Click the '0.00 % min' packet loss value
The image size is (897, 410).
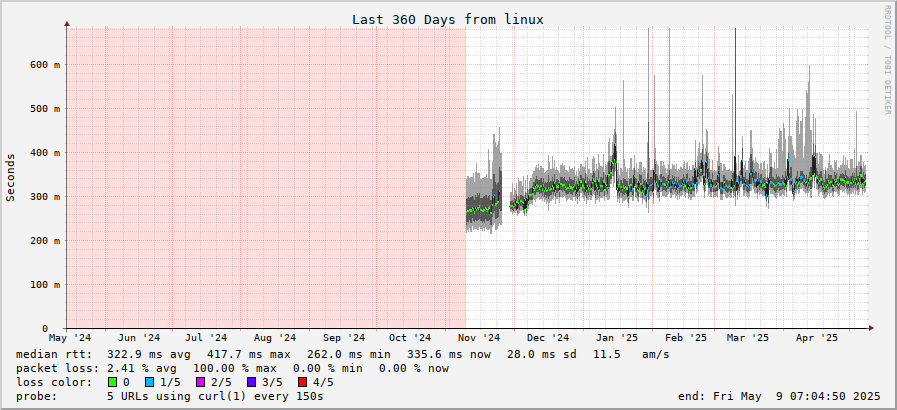pos(327,368)
